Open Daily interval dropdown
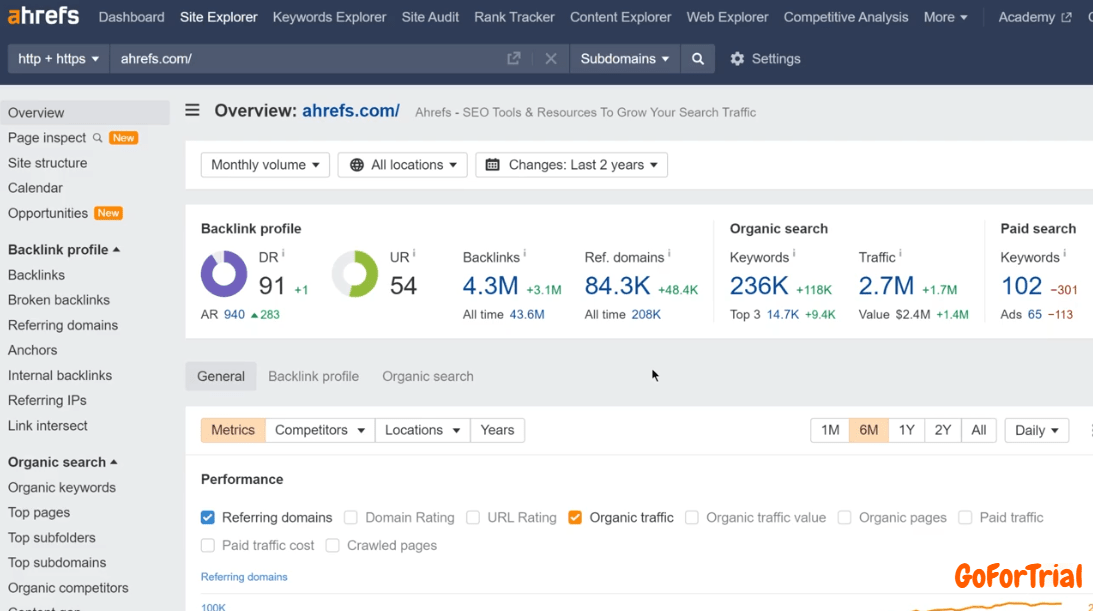 [x=1037, y=430]
